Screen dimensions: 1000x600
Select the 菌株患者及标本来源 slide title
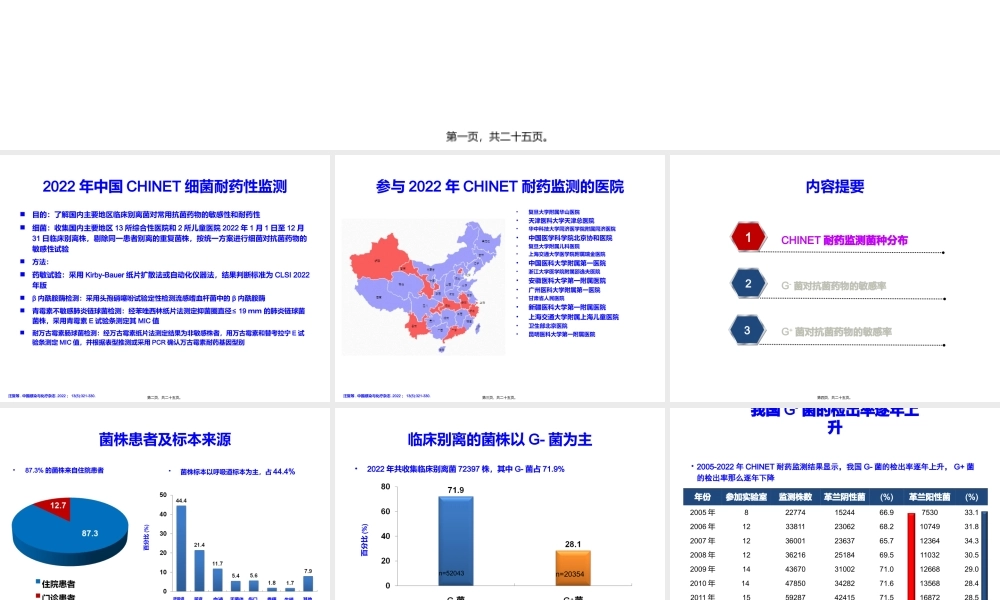click(x=165, y=439)
